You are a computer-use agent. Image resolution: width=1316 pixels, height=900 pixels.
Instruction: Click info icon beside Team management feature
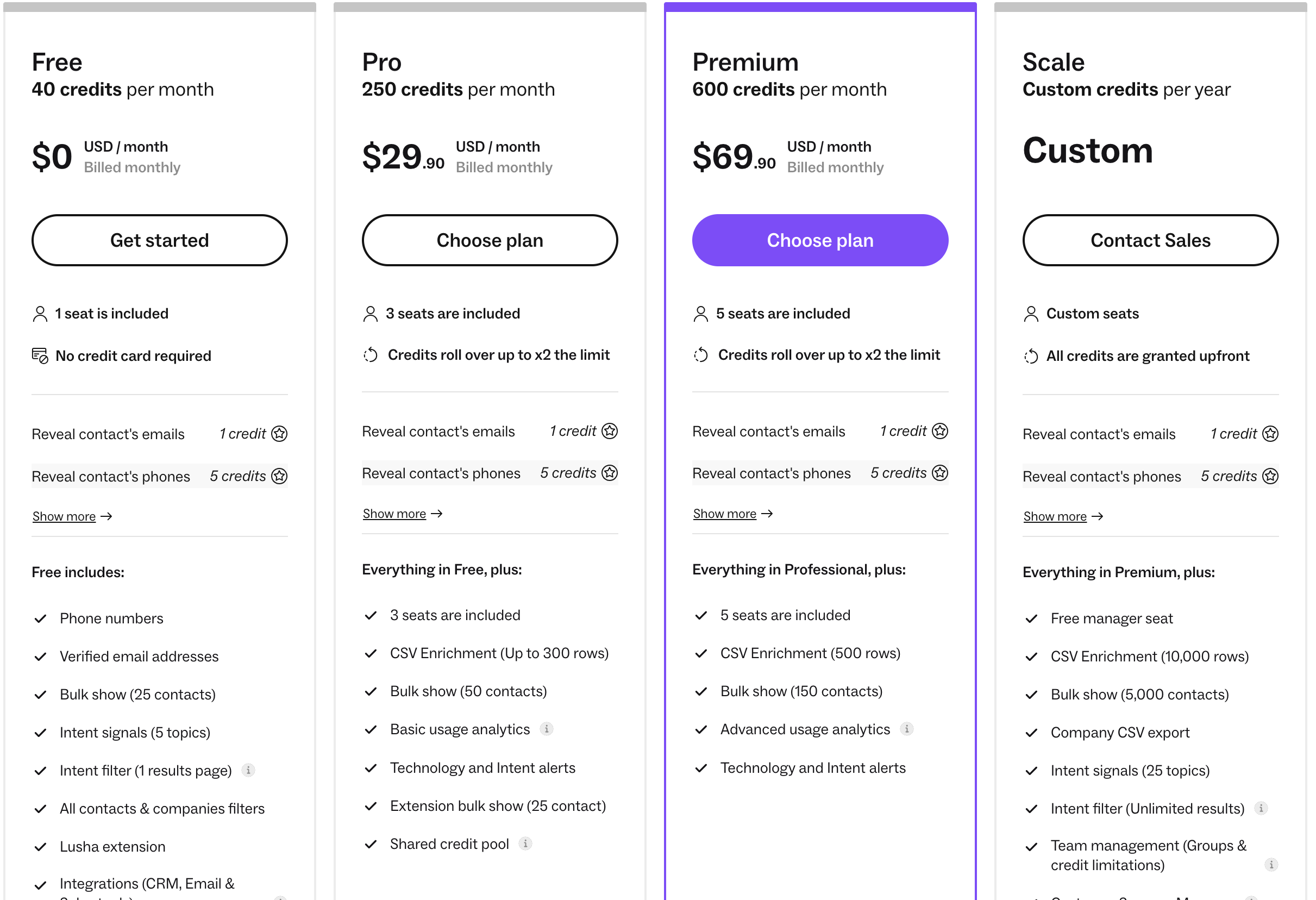point(1271,864)
